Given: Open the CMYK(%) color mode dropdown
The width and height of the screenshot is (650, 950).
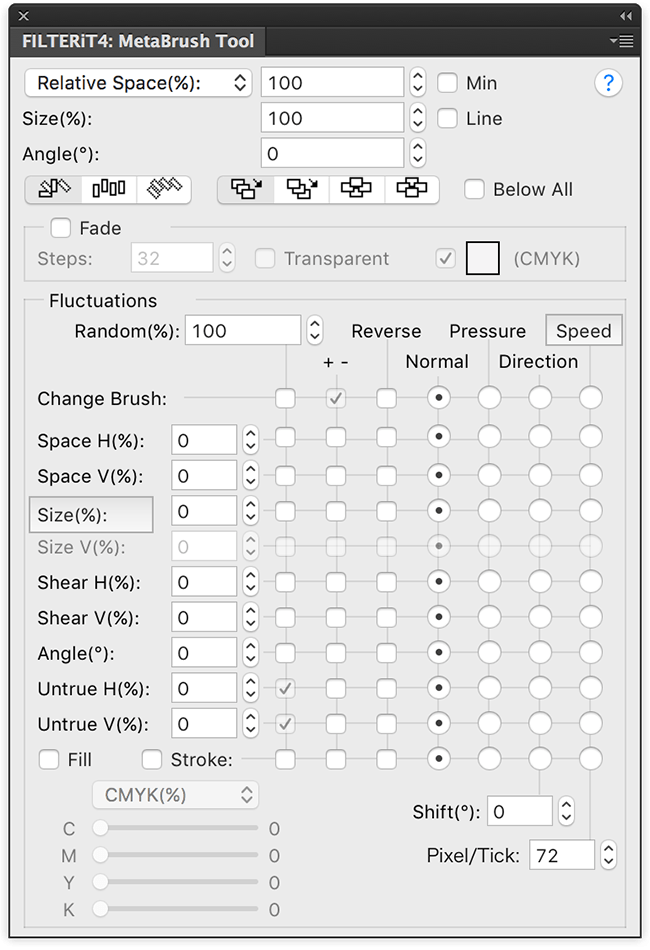Looking at the screenshot, I should point(176,795).
